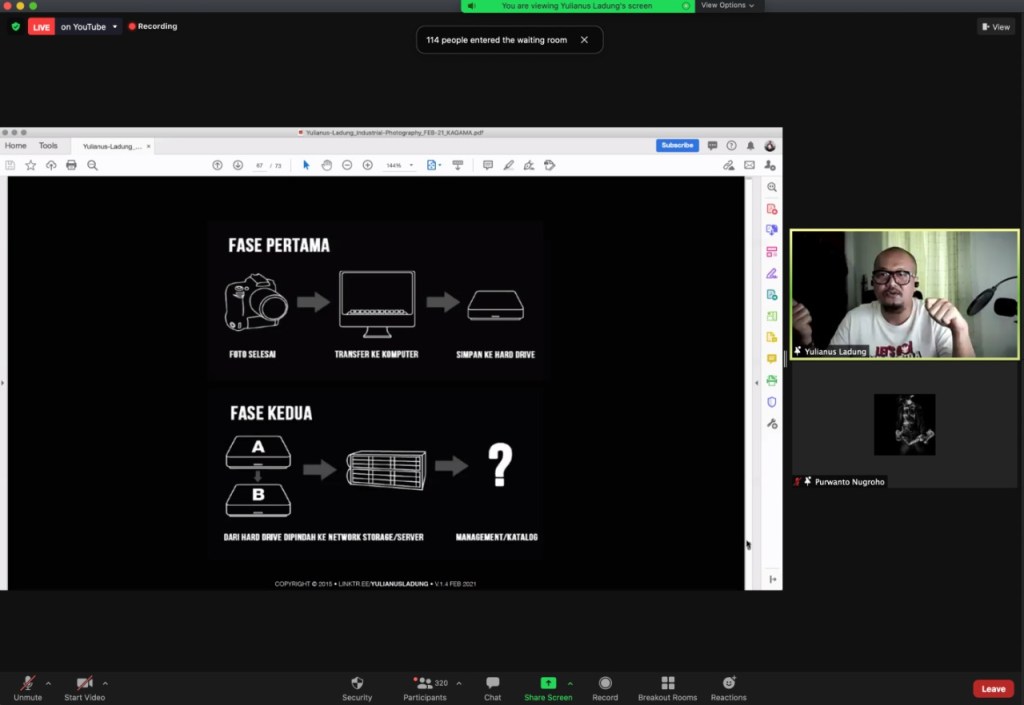Dismiss the waiting room notification

coord(584,40)
